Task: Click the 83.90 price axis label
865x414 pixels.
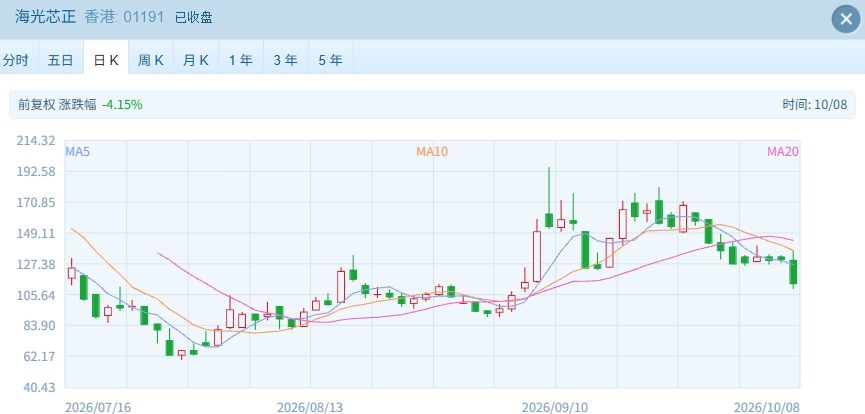Action: click(x=39, y=326)
